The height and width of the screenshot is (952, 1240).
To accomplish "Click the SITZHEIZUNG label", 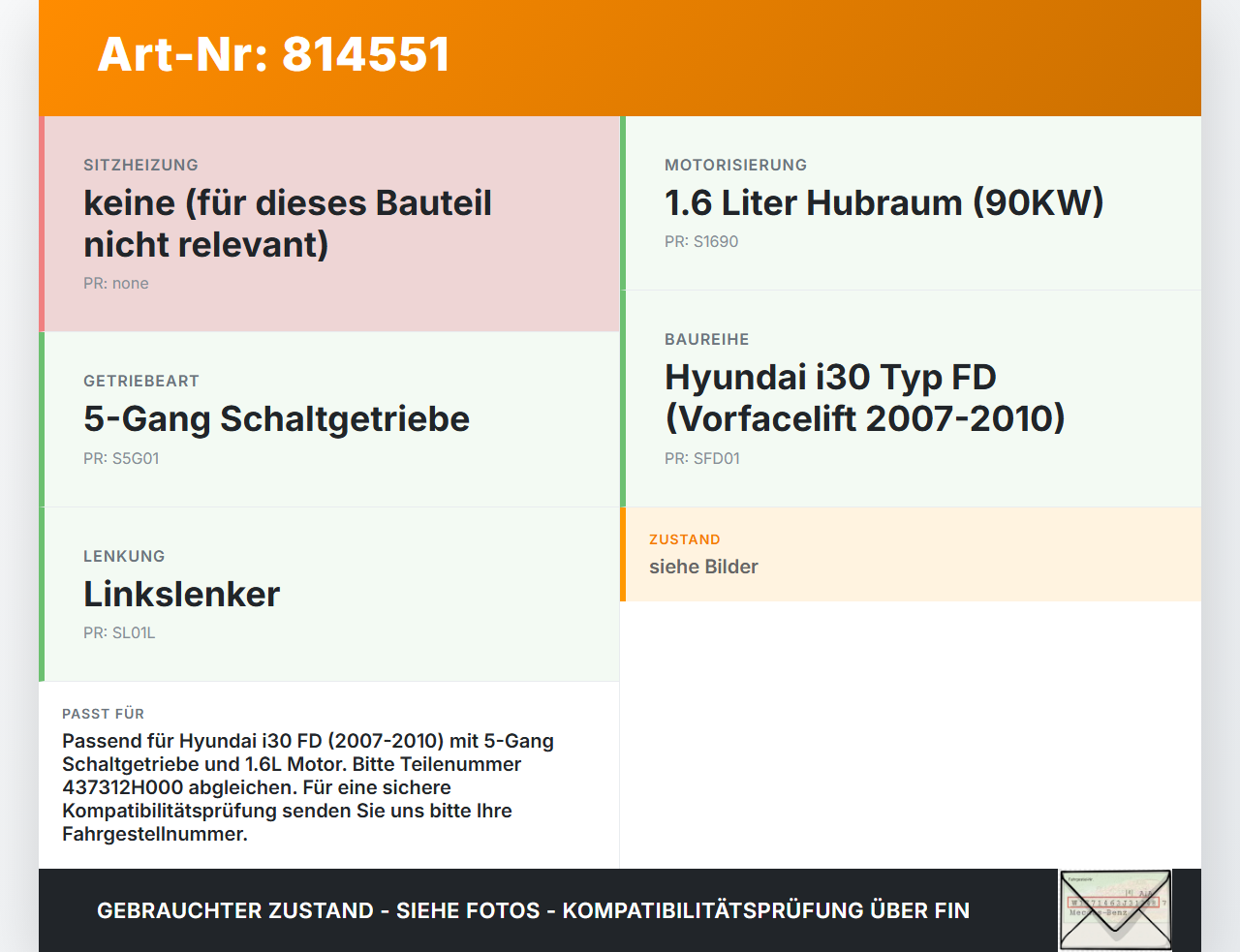I will tap(140, 165).
